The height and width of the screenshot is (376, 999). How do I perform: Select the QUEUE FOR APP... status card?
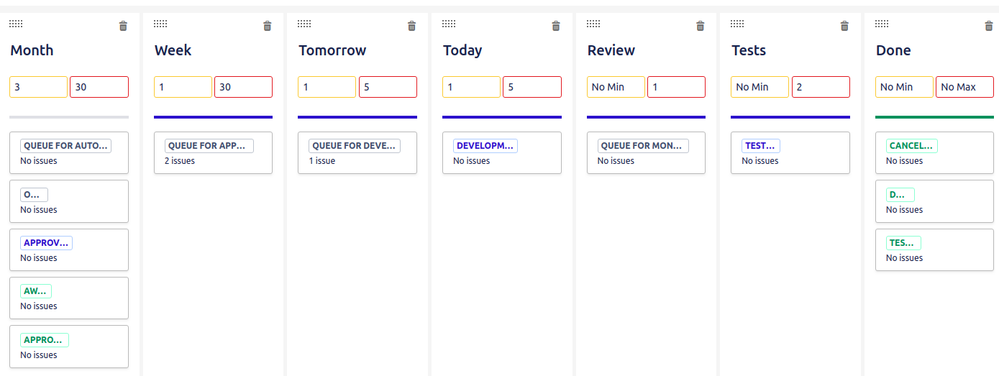pyautogui.click(x=213, y=152)
